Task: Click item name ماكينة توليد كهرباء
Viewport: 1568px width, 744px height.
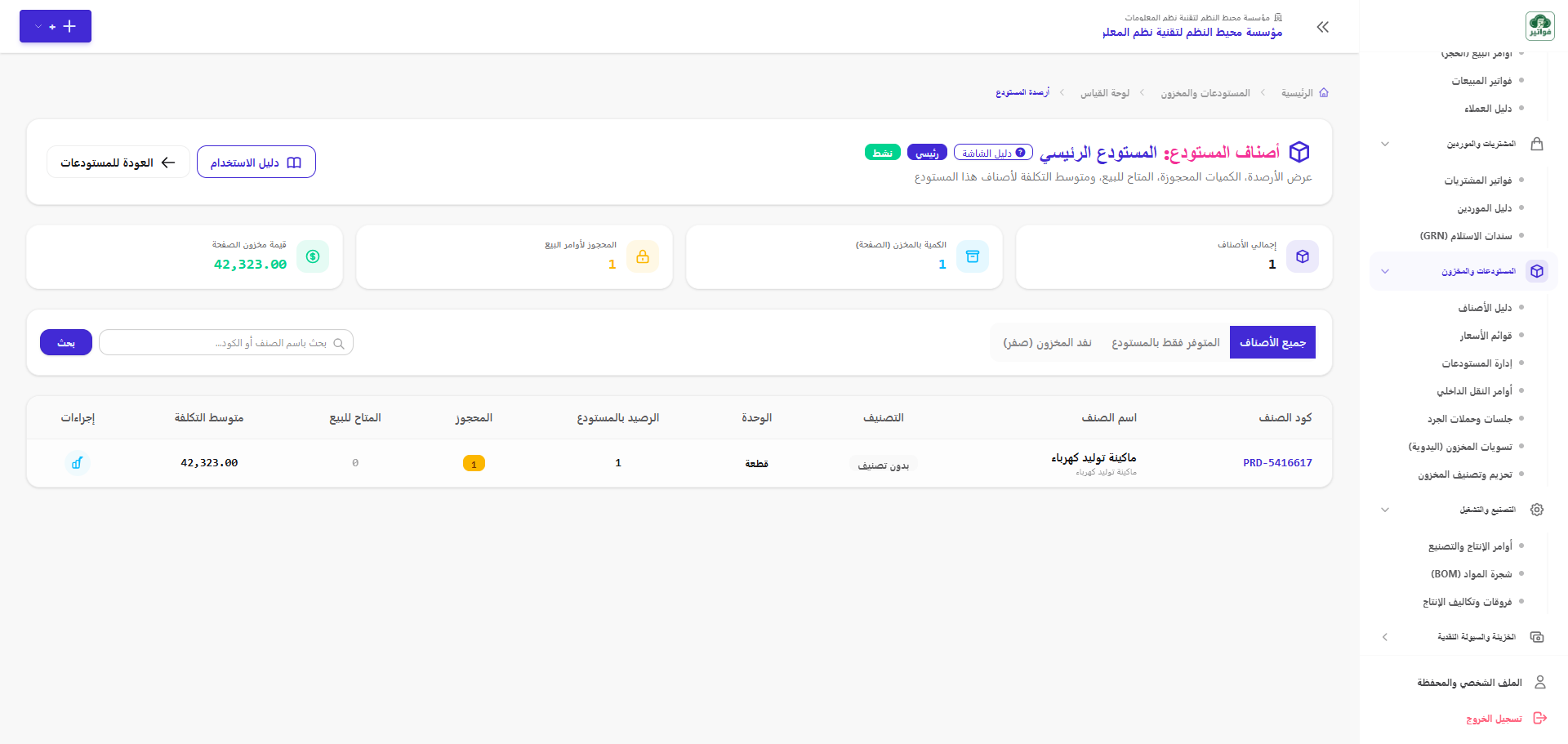Action: (1094, 457)
